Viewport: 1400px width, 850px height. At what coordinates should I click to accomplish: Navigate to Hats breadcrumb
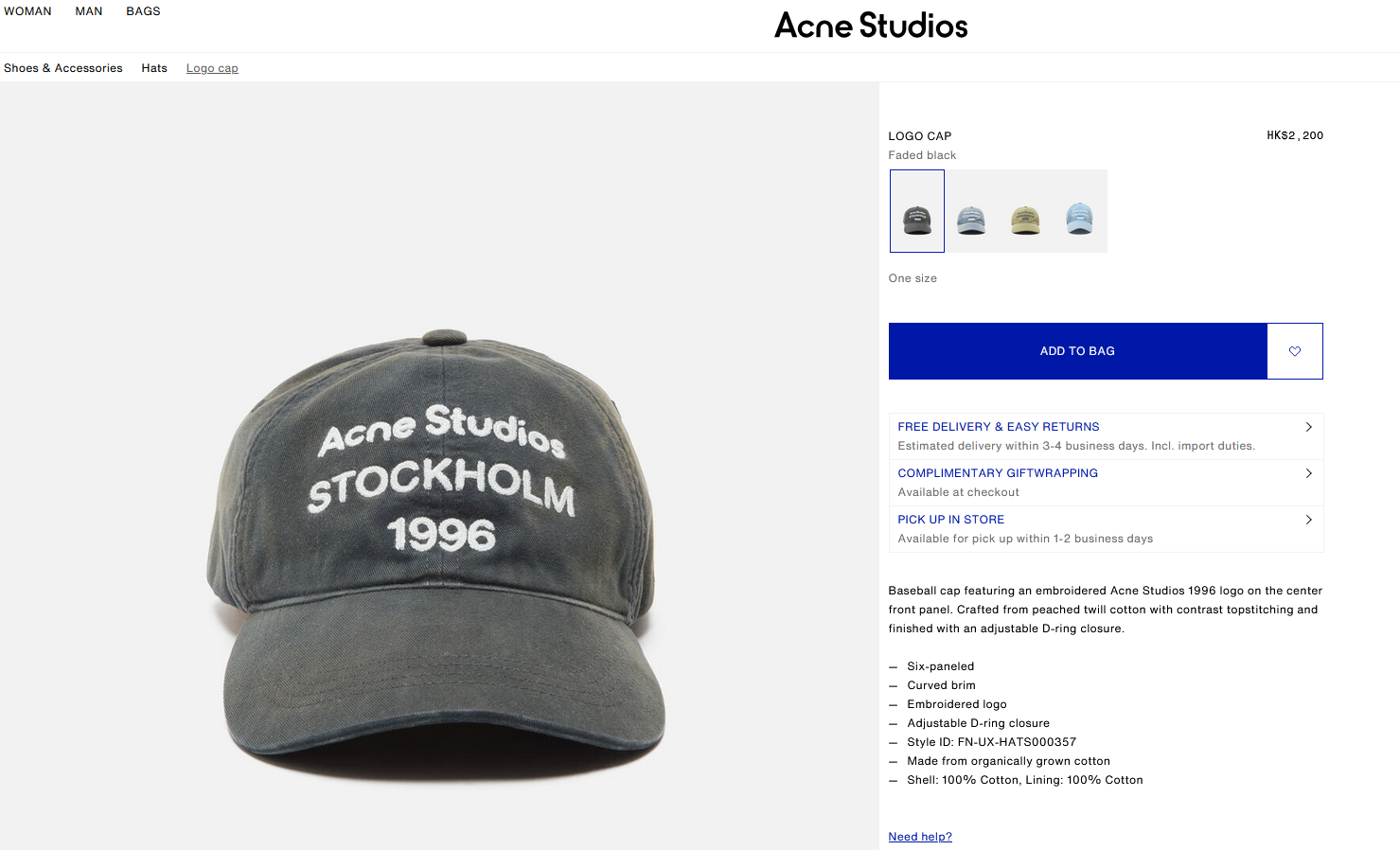(x=154, y=68)
